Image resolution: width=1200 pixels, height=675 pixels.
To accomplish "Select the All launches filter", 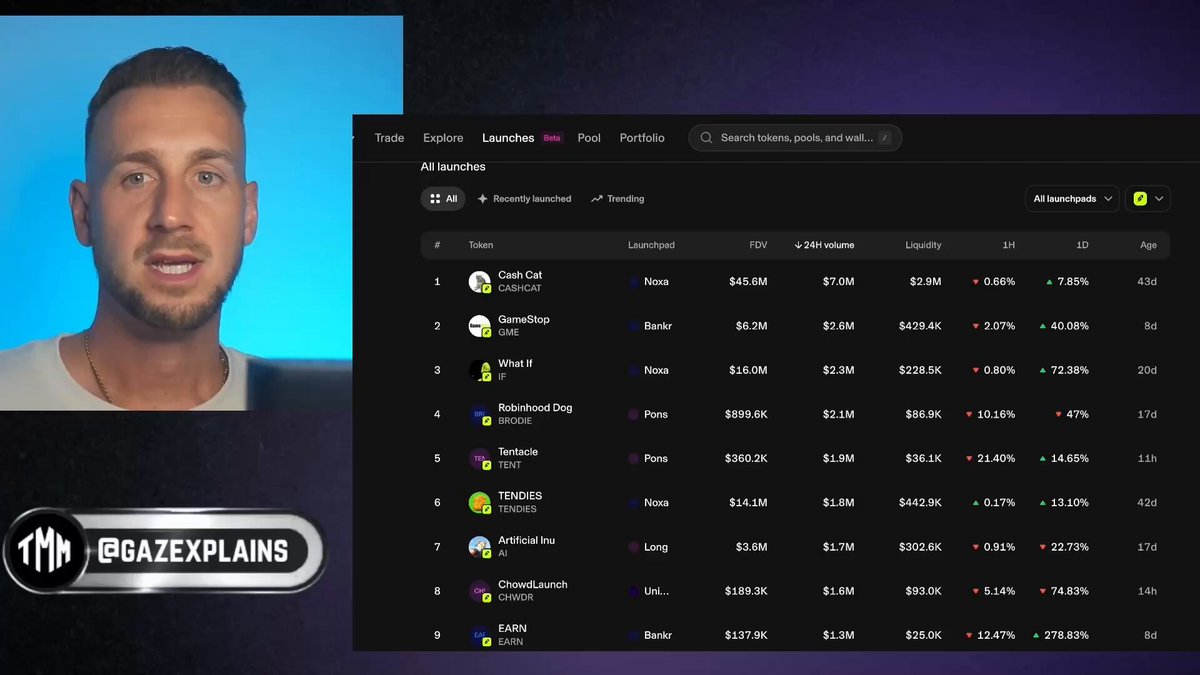I will [443, 199].
